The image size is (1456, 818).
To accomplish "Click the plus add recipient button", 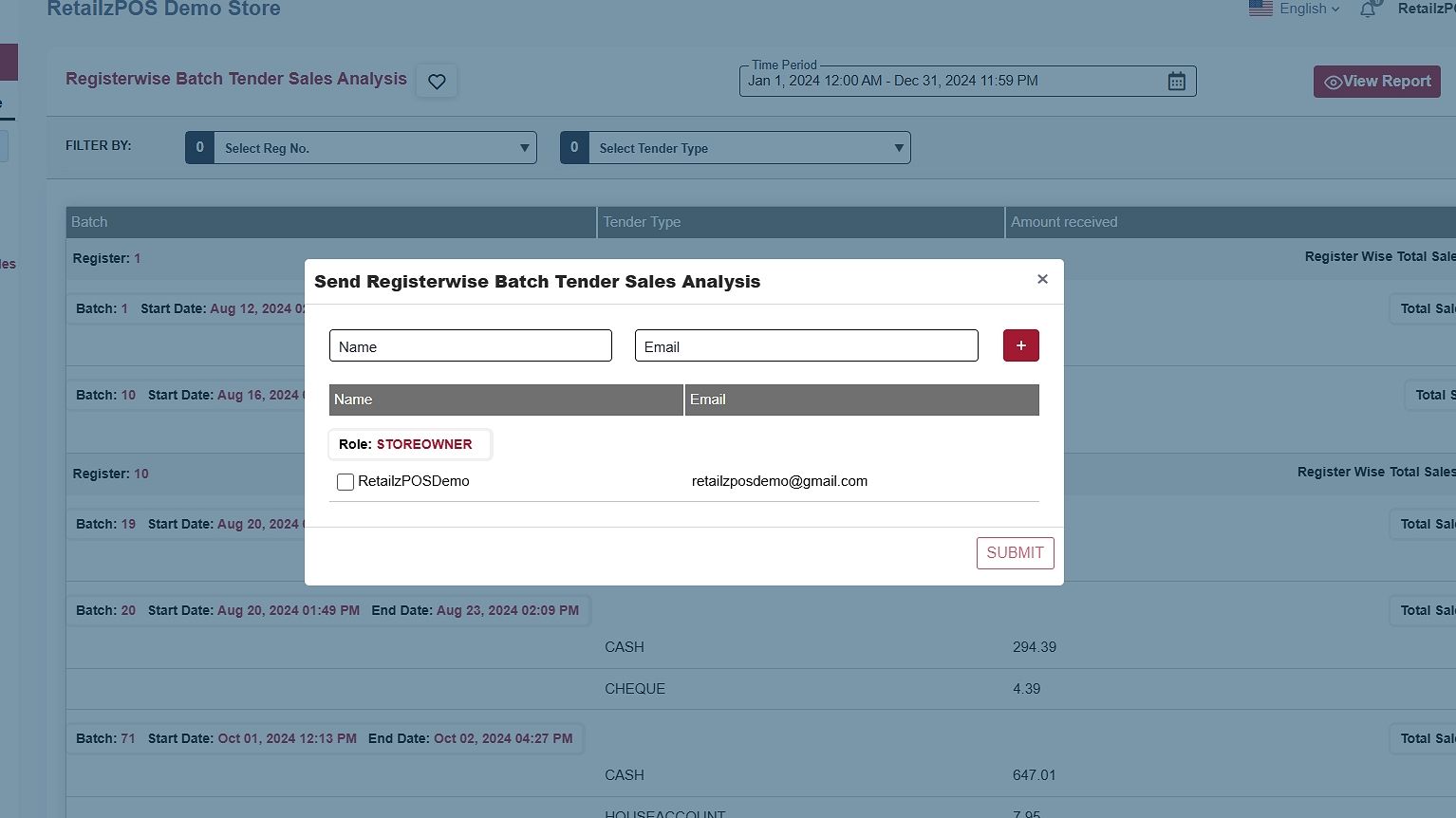I will tap(1020, 345).
